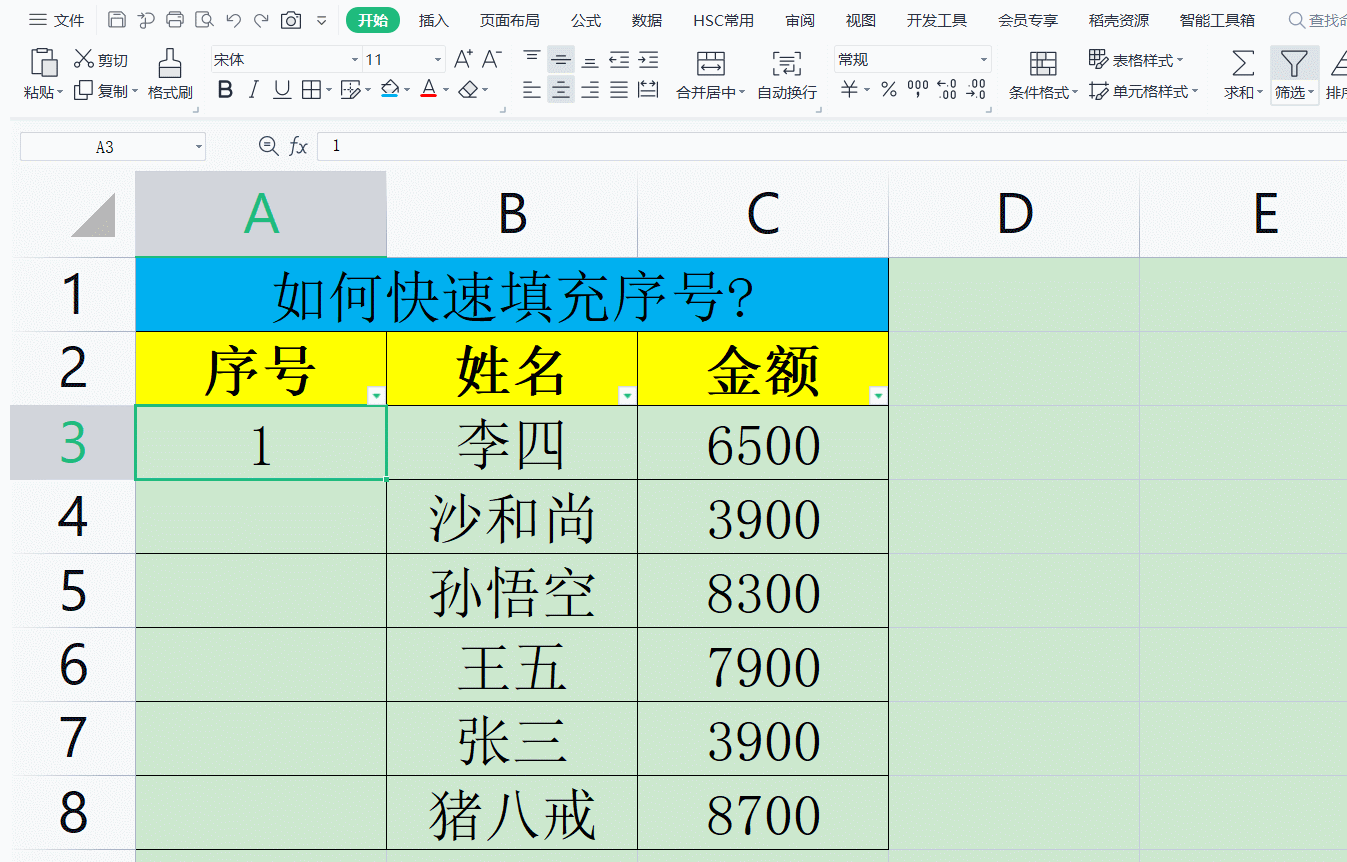
Task: Align text to the right
Action: 590,91
